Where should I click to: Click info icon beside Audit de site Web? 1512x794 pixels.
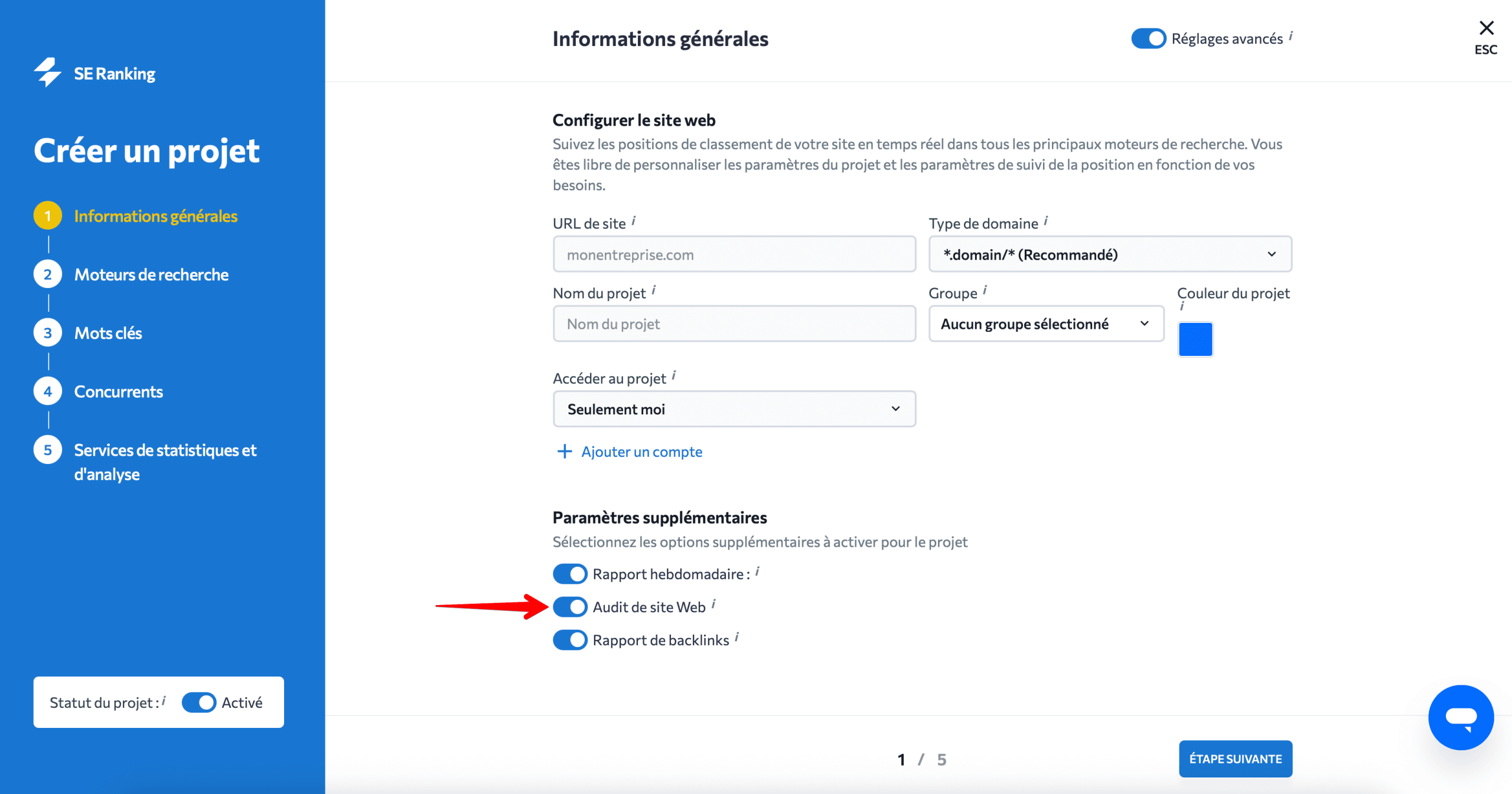tap(714, 604)
